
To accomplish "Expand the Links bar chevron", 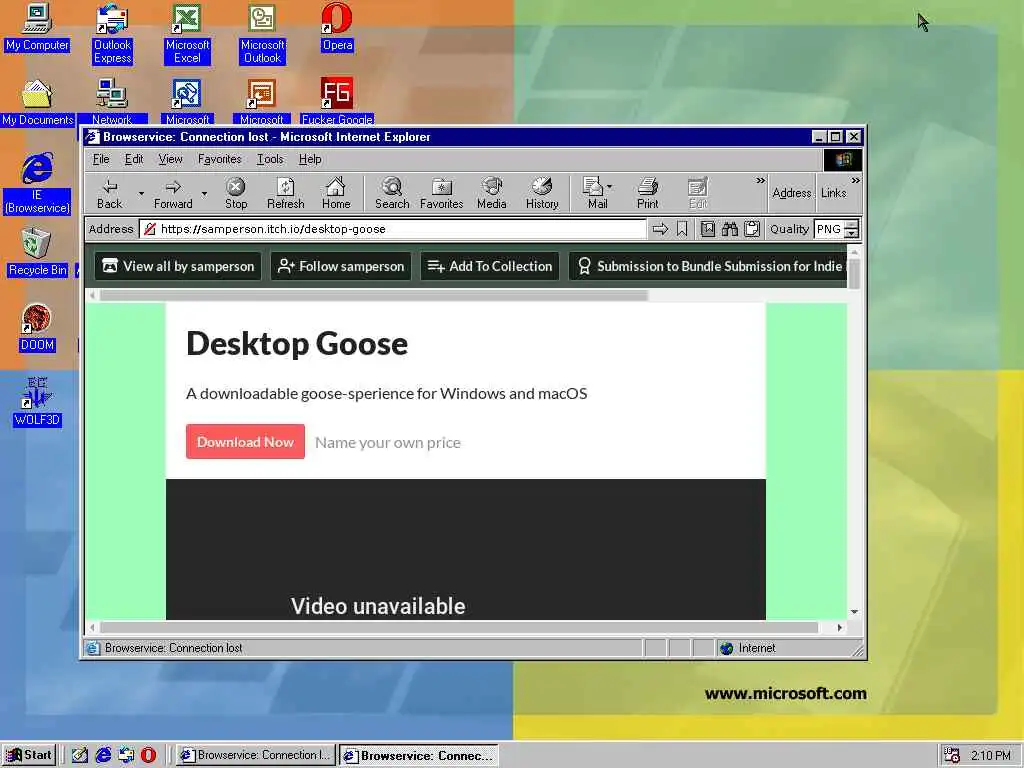I will pyautogui.click(x=856, y=181).
